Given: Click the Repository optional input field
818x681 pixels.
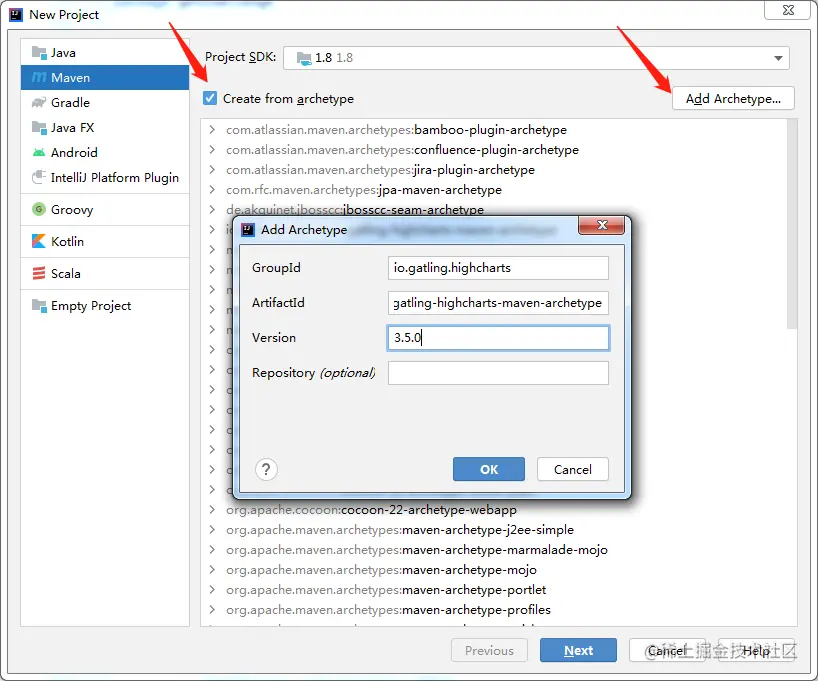Looking at the screenshot, I should 498,373.
